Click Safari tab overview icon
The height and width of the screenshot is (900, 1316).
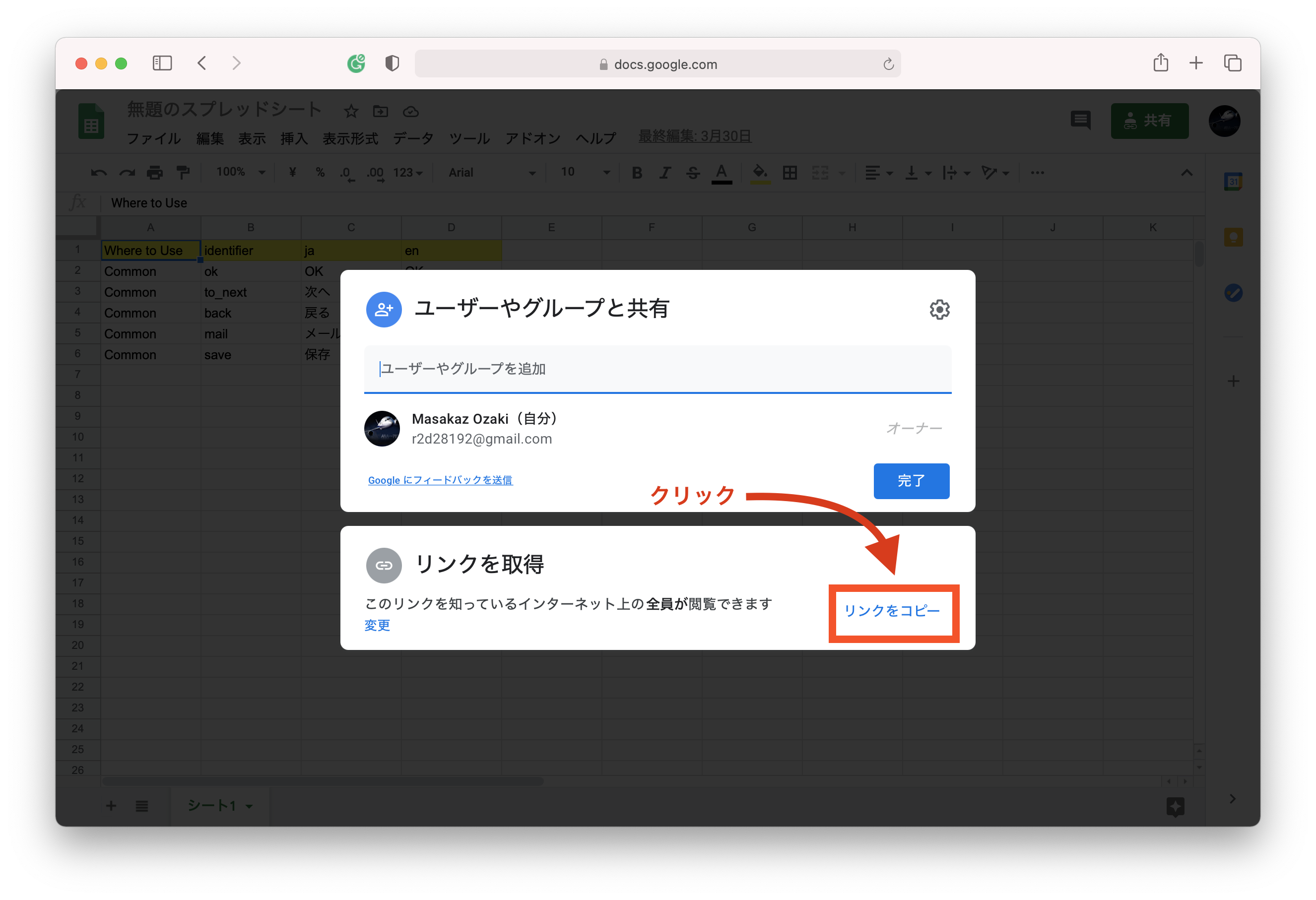pos(1232,63)
